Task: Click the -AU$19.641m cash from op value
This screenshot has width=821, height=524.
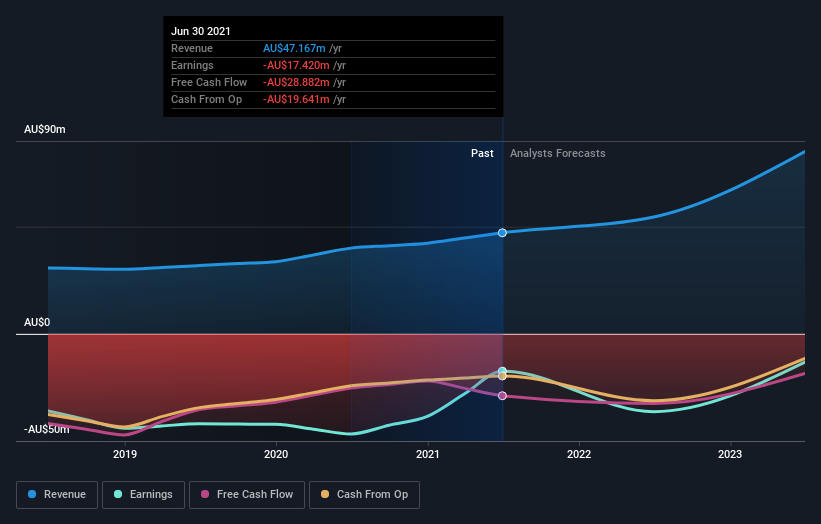Action: click(296, 99)
